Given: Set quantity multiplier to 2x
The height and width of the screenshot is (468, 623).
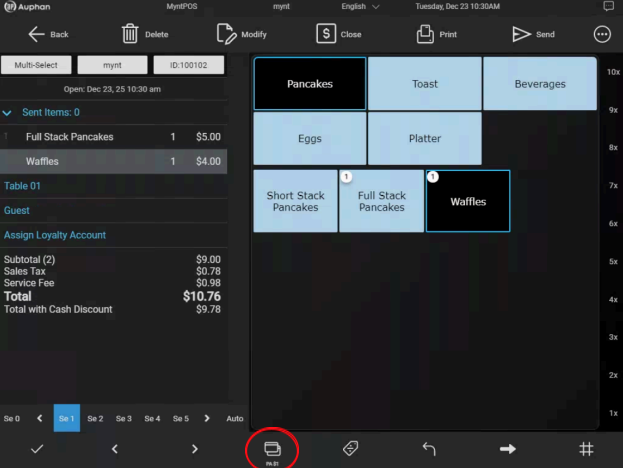Looking at the screenshot, I should [613, 375].
